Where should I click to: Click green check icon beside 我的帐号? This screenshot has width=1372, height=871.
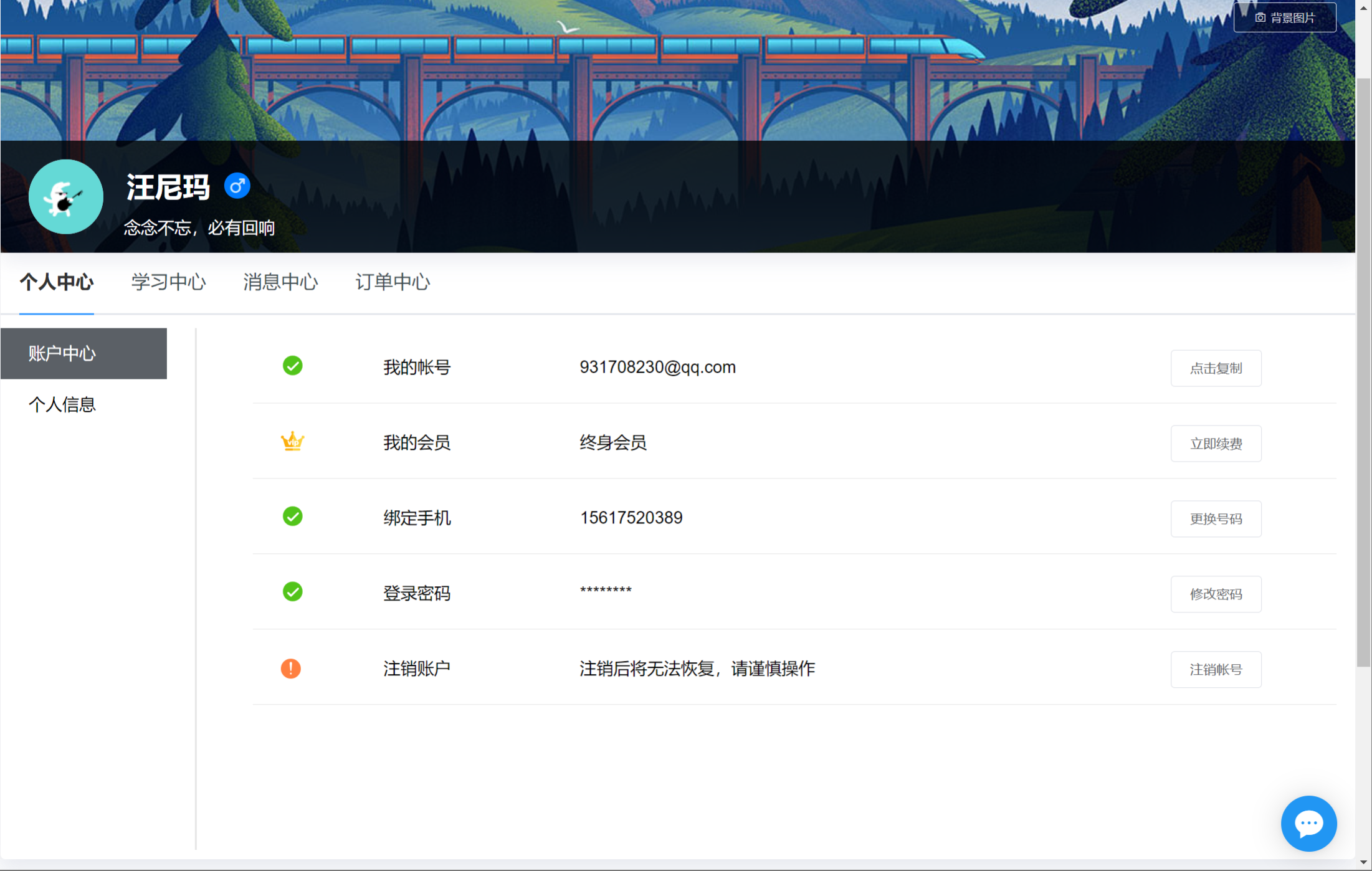(x=292, y=366)
